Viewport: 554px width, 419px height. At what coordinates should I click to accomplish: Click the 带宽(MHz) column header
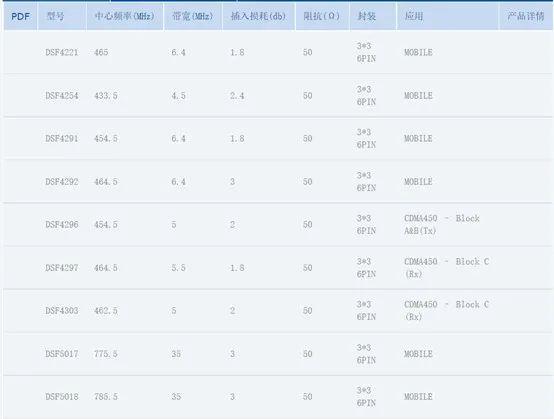tap(193, 16)
